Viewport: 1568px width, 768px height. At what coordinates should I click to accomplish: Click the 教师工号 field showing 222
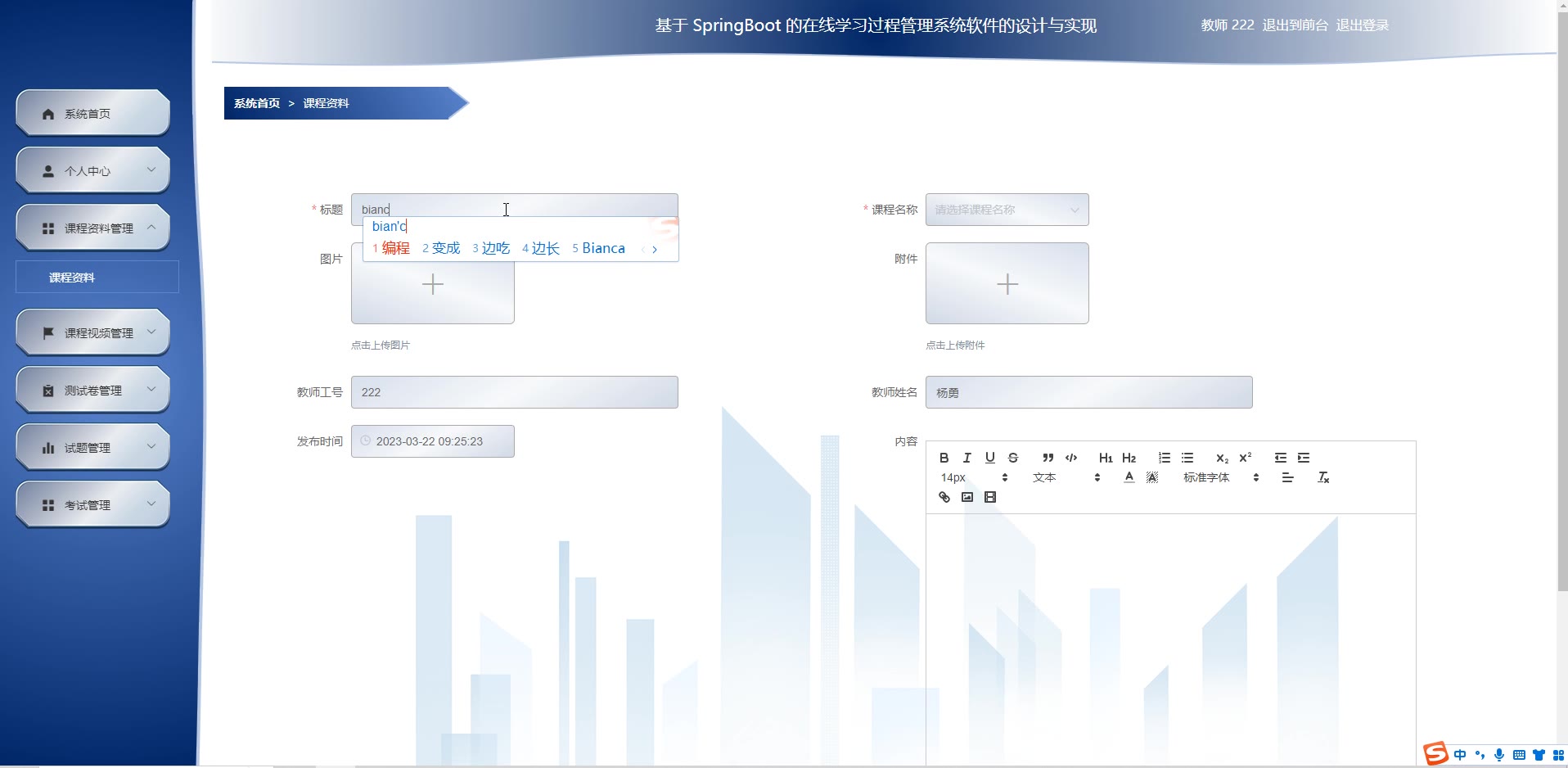click(514, 392)
